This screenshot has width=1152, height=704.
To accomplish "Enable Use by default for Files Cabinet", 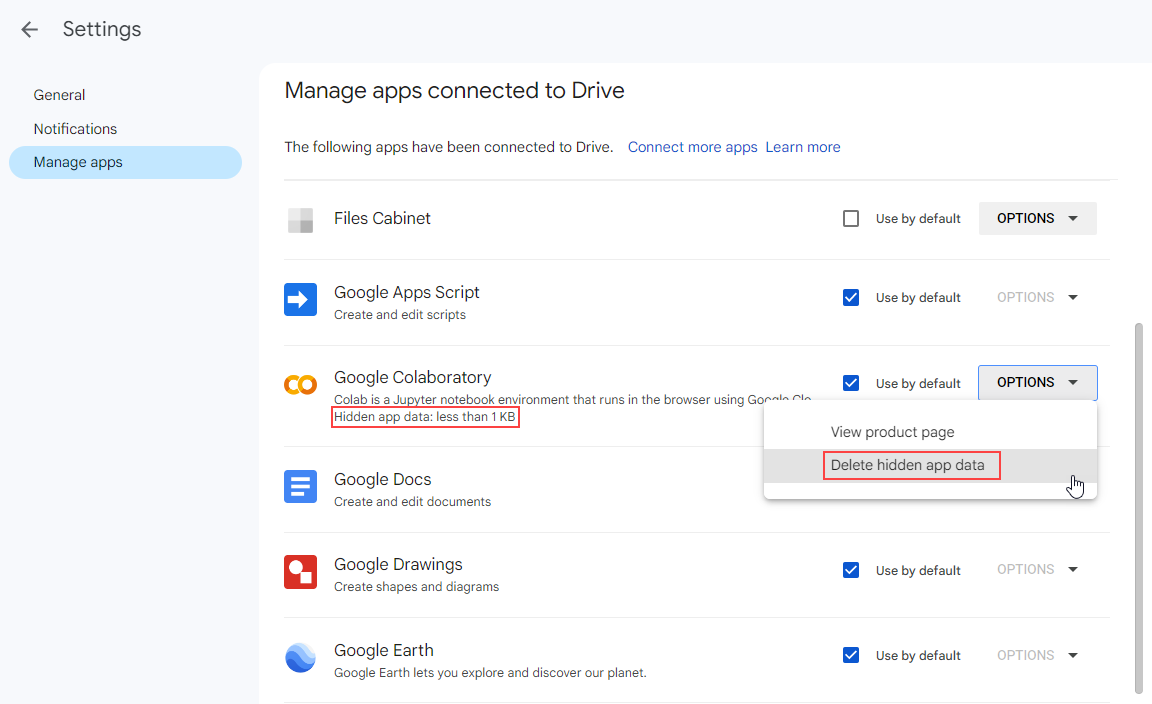I will tap(851, 218).
